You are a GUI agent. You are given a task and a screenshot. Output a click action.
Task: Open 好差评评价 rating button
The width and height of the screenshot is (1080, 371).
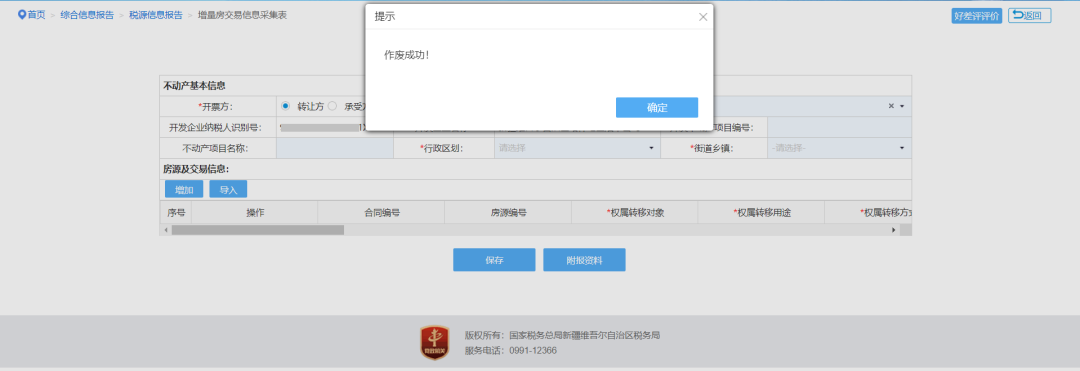[x=977, y=16]
